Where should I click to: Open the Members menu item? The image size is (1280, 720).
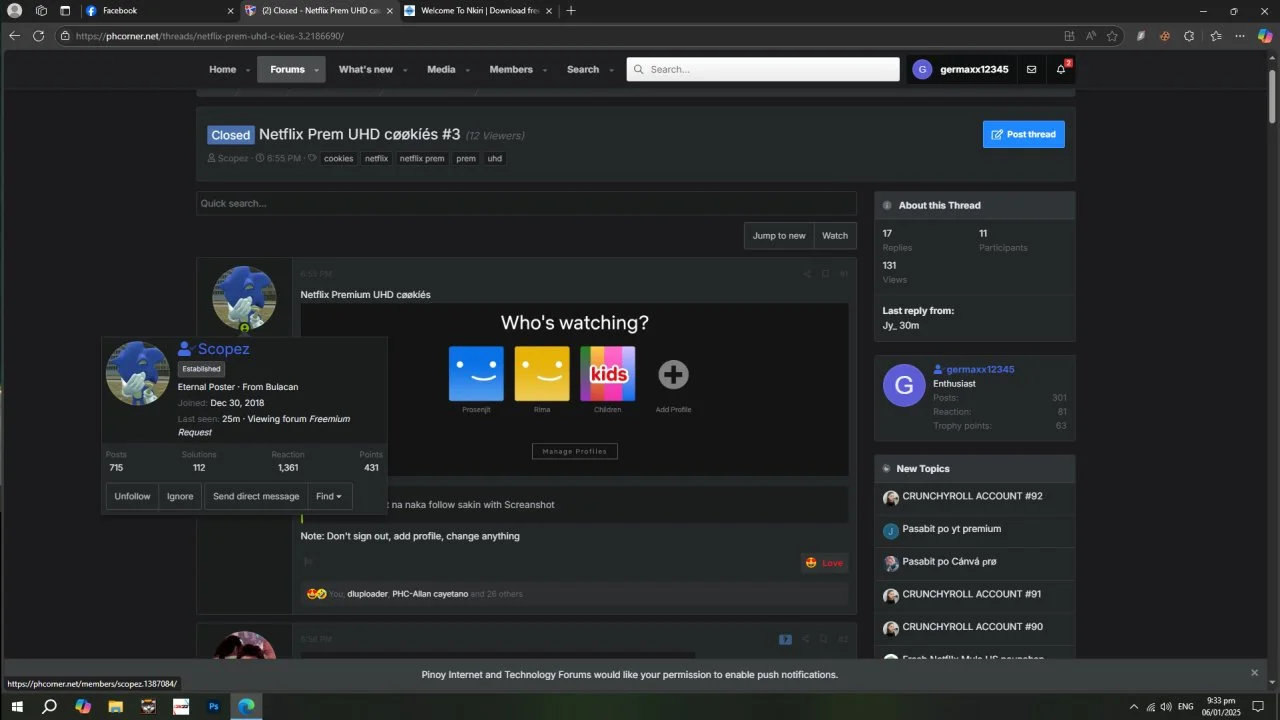[511, 70]
